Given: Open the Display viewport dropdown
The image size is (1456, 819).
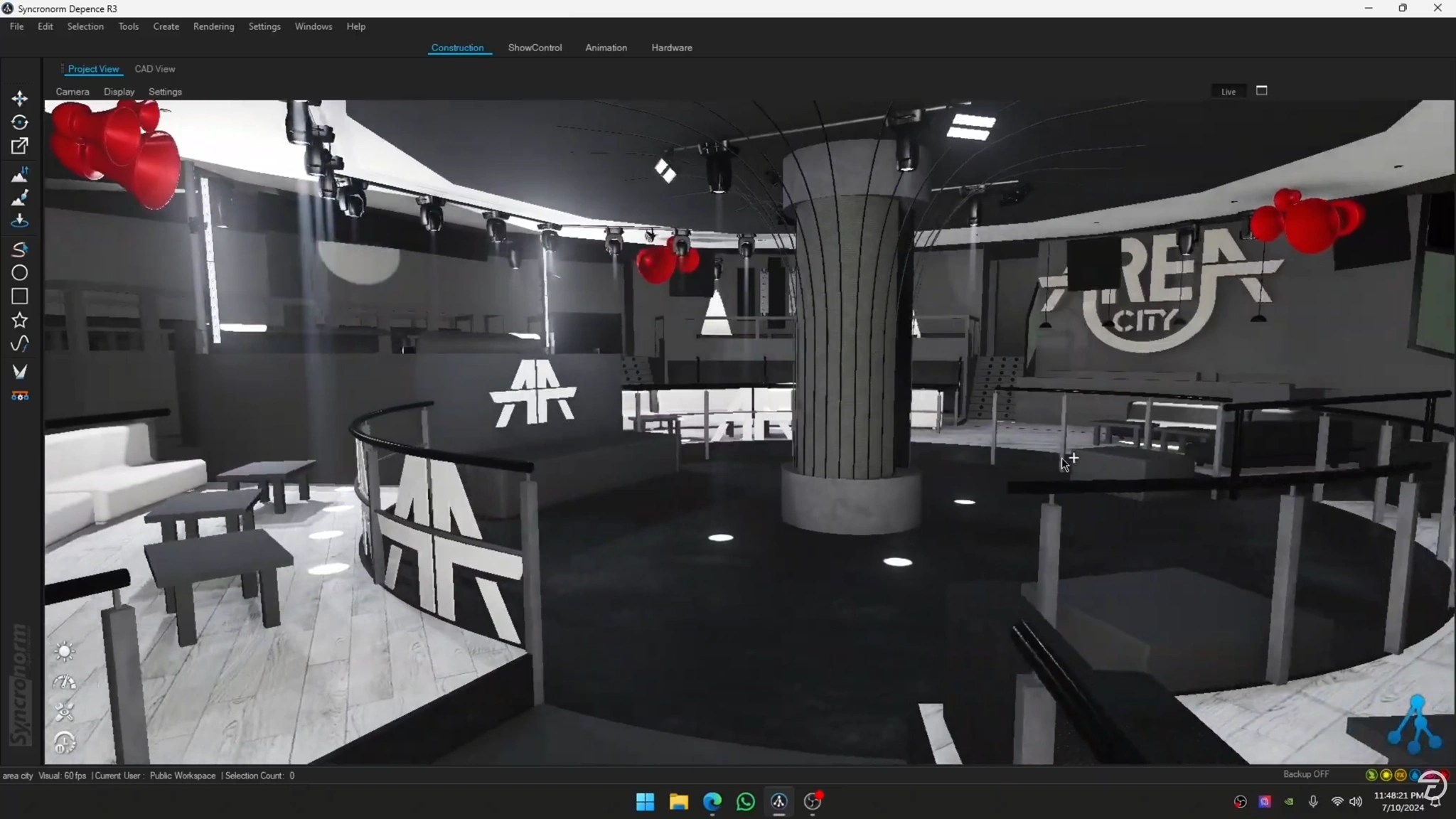Looking at the screenshot, I should [x=119, y=92].
